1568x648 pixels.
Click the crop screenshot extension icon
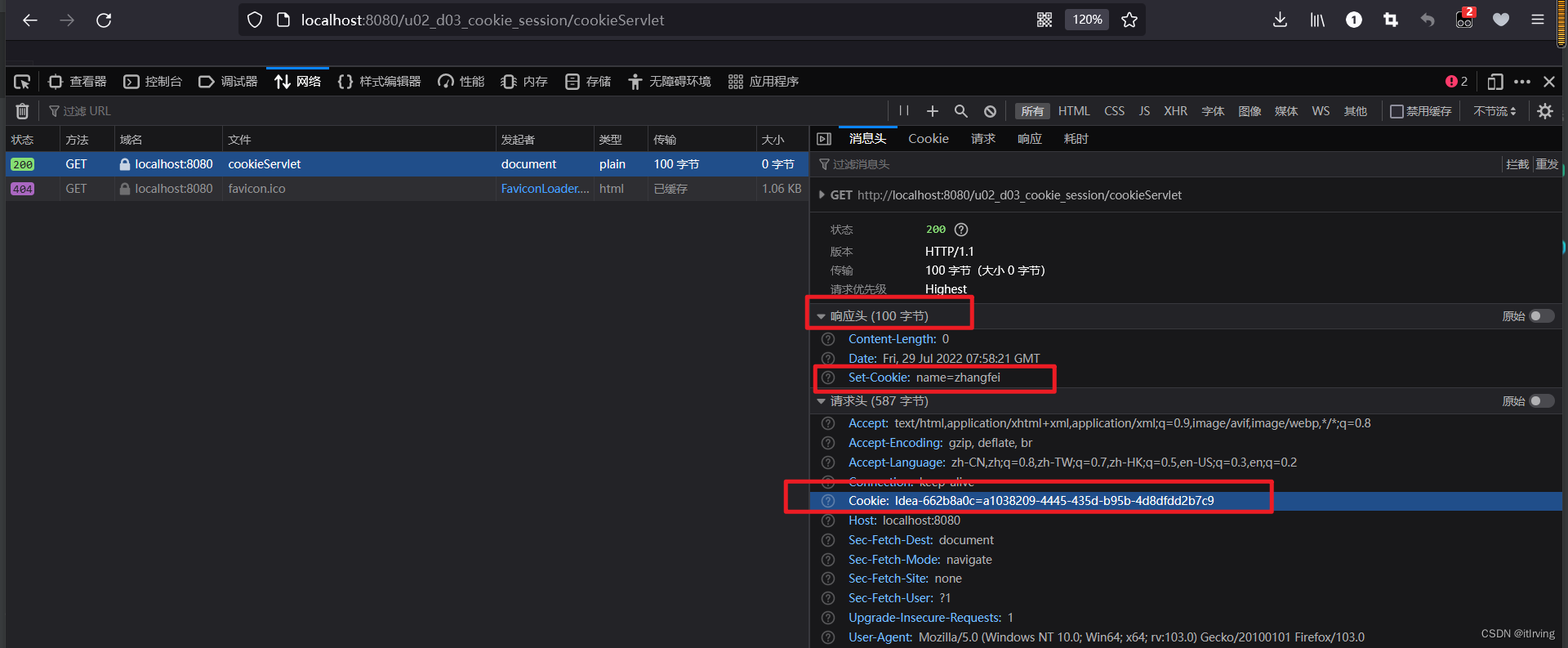coord(1391,20)
